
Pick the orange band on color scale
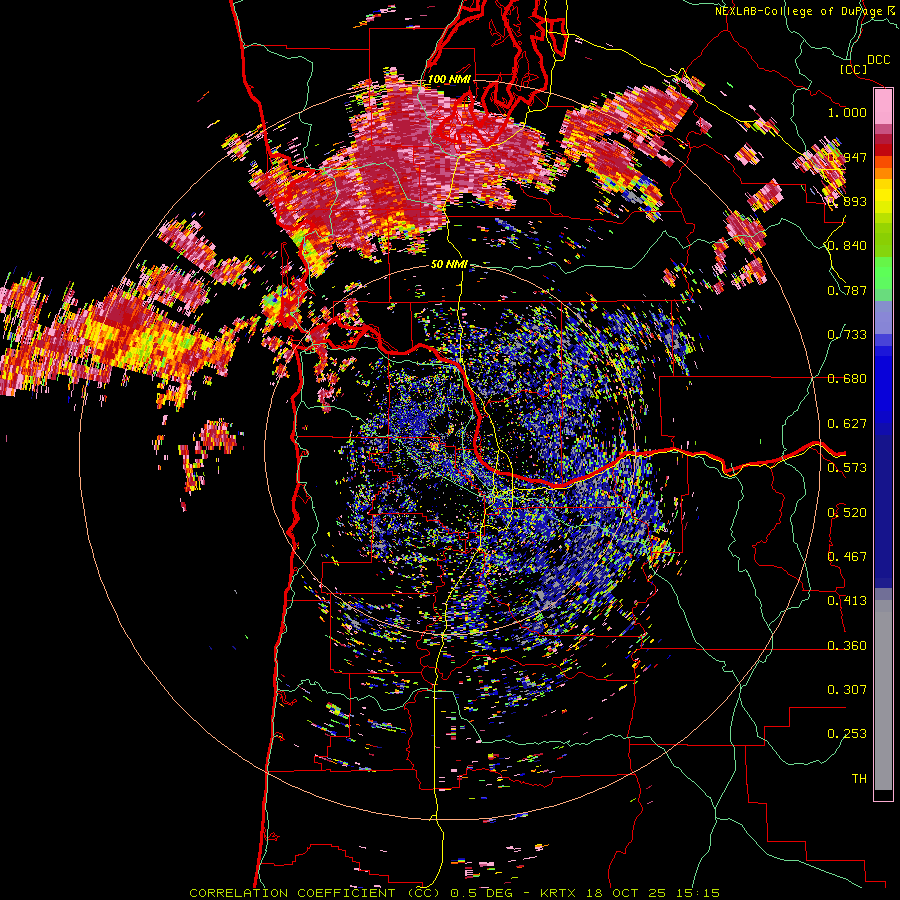[883, 172]
